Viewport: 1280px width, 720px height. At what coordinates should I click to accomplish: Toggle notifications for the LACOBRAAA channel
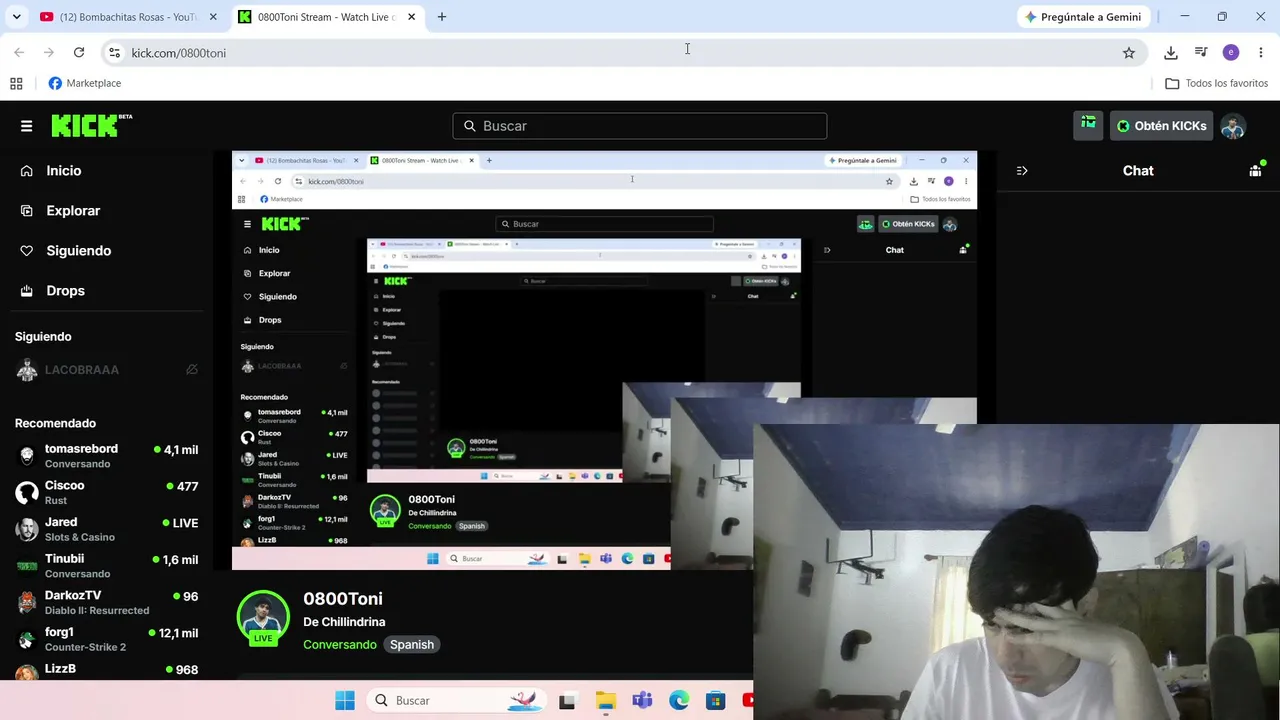[191, 370]
